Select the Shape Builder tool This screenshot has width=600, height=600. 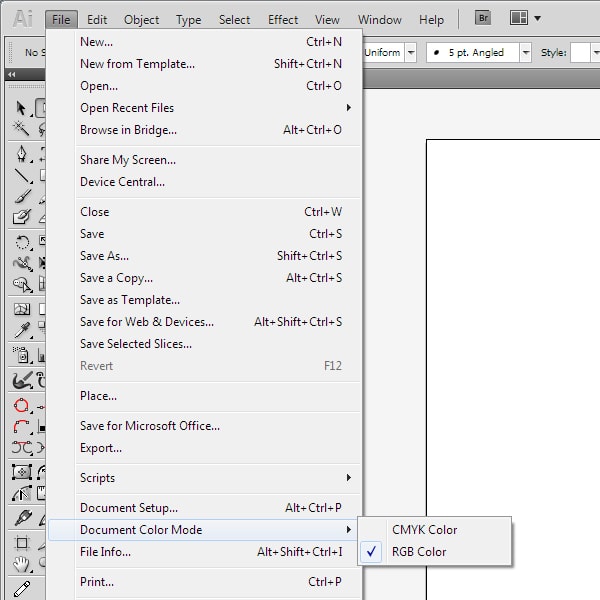22,284
